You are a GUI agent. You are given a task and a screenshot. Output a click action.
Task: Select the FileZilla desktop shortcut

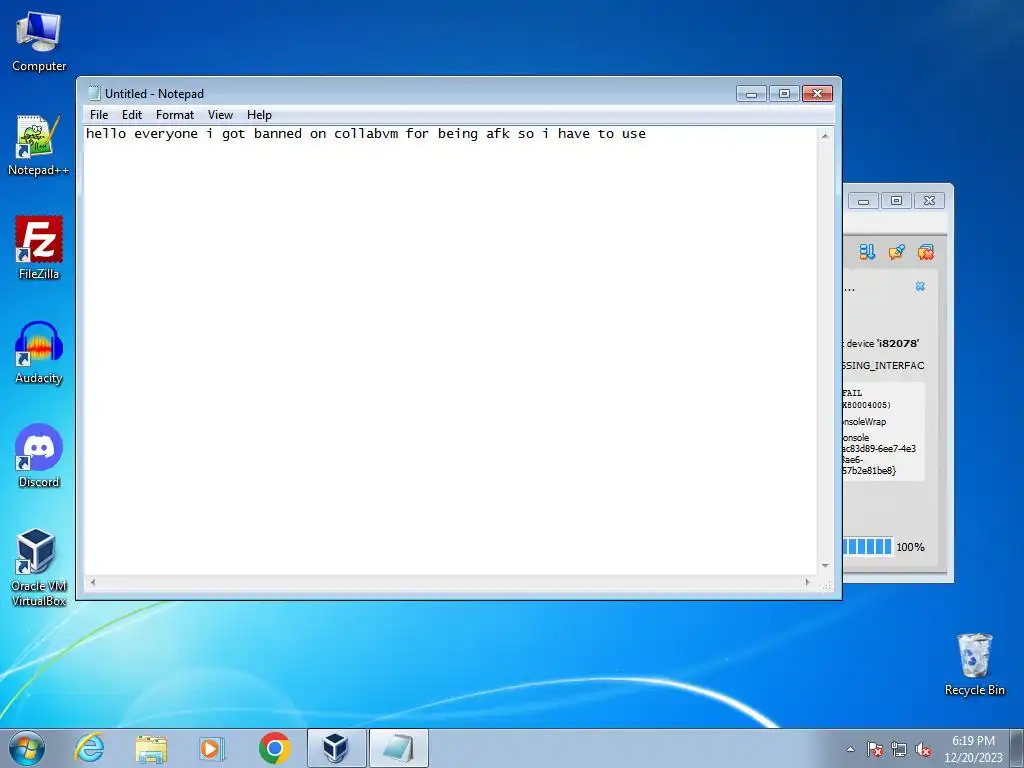[x=39, y=248]
